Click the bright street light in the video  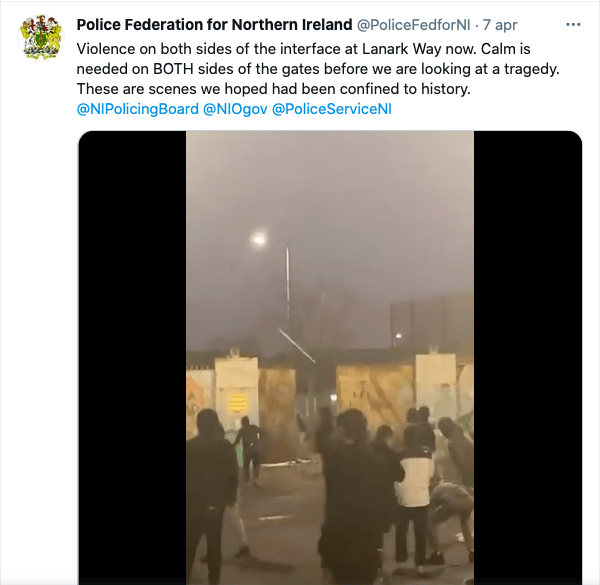tap(259, 240)
